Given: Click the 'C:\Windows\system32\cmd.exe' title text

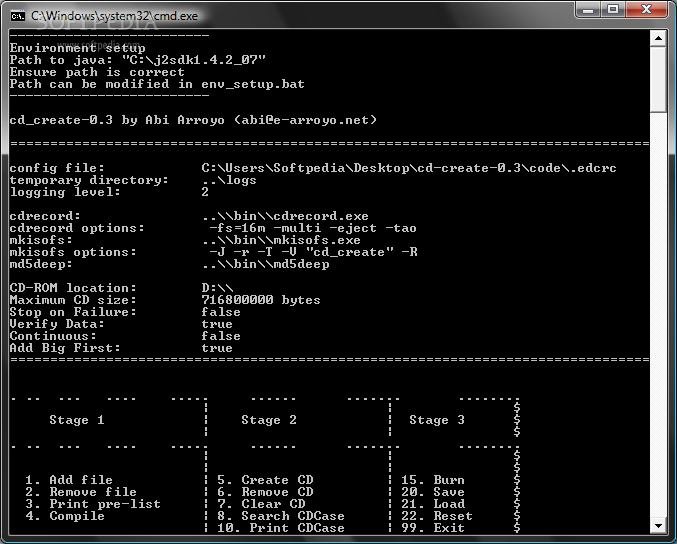Looking at the screenshot, I should point(114,16).
